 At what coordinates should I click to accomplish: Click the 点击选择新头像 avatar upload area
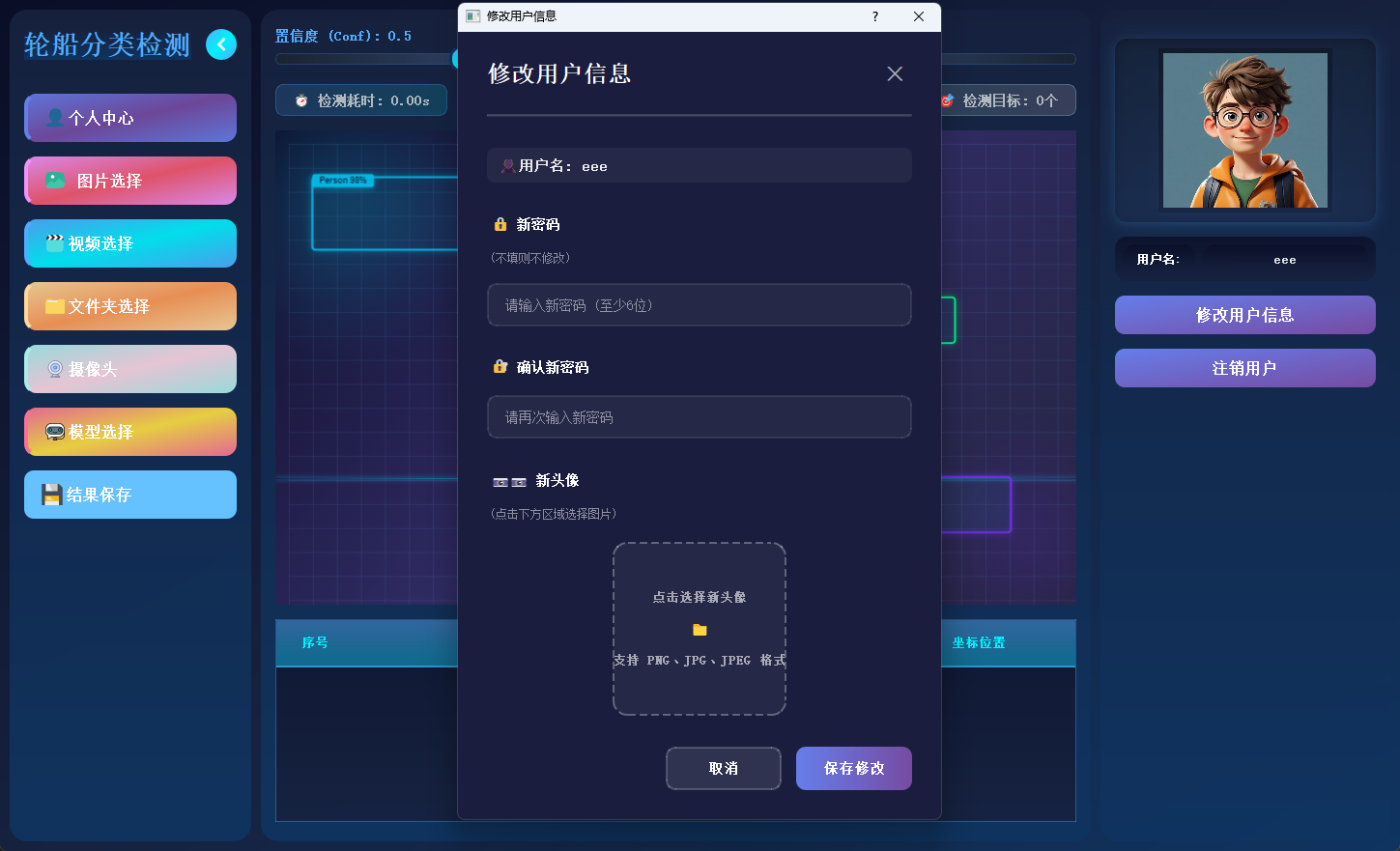700,629
